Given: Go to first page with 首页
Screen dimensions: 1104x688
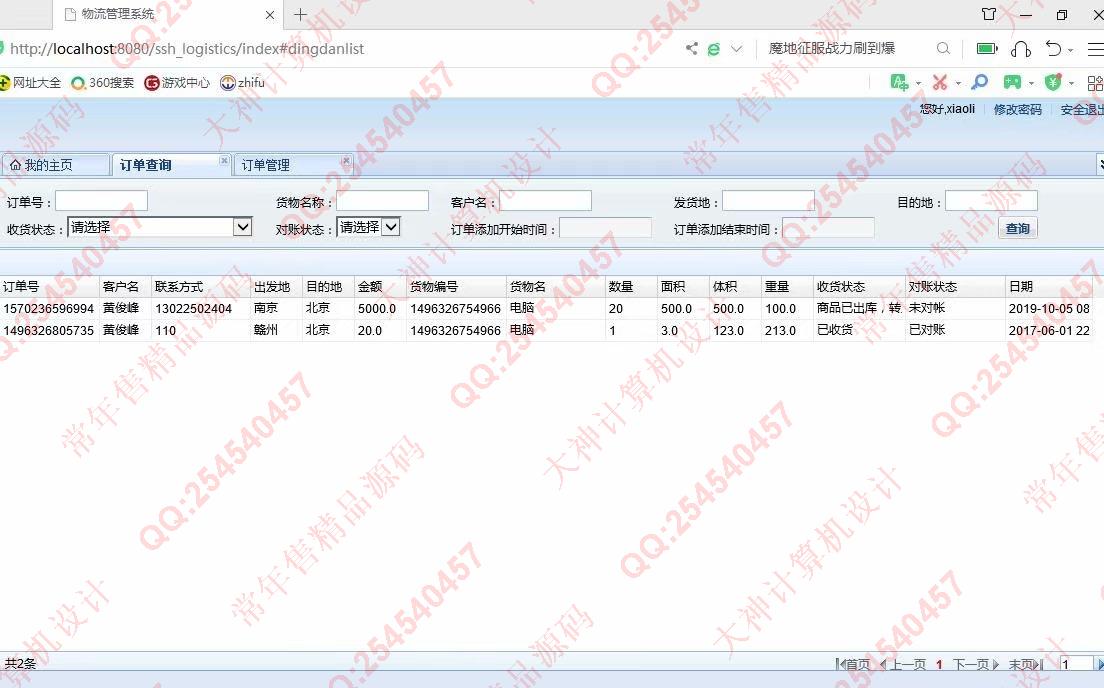Looking at the screenshot, I should (x=853, y=664).
